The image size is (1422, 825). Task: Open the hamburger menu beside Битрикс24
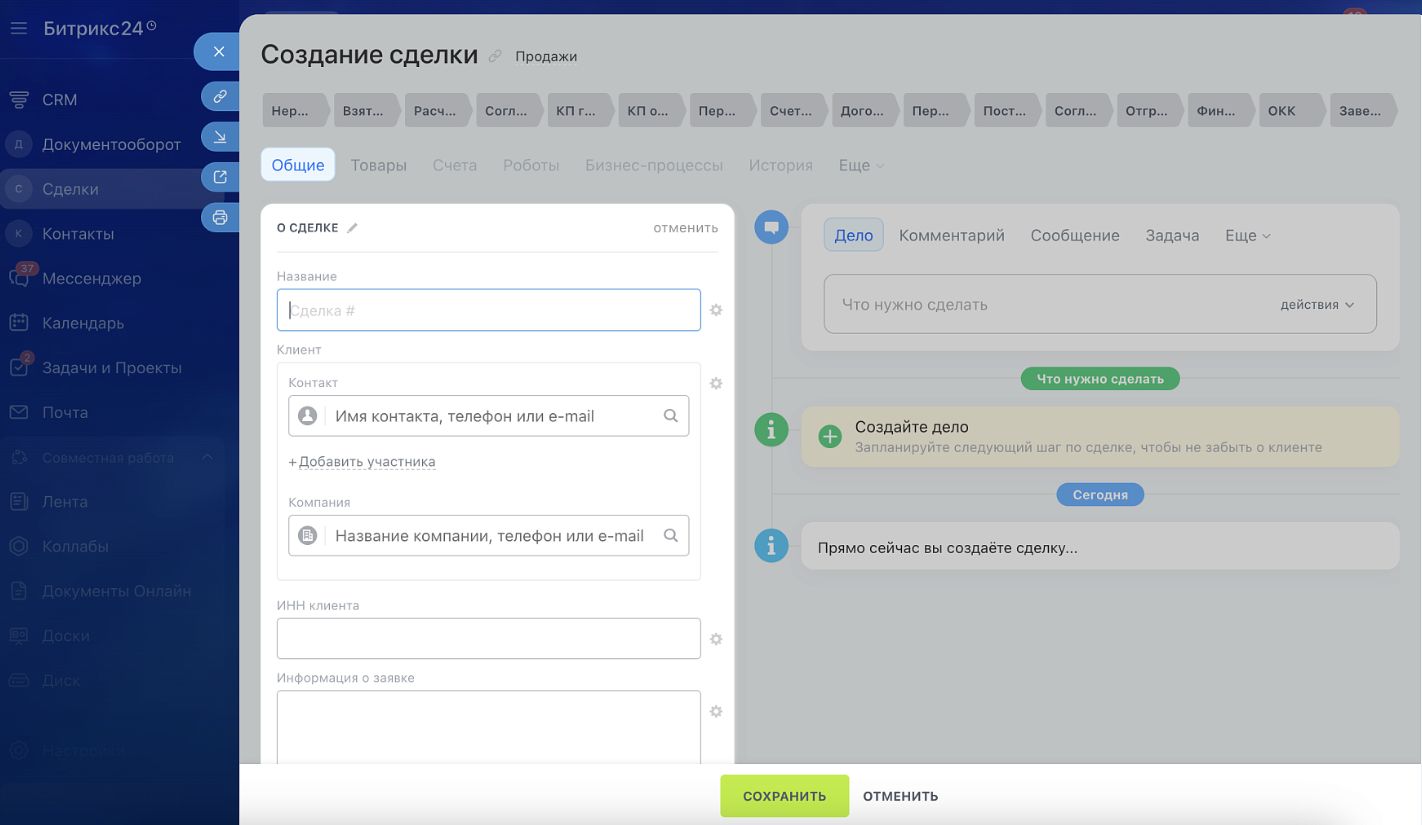[18, 28]
